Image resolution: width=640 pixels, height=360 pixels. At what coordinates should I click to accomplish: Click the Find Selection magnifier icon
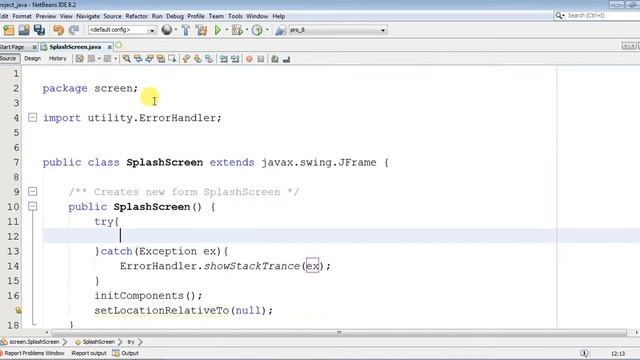click(127, 59)
